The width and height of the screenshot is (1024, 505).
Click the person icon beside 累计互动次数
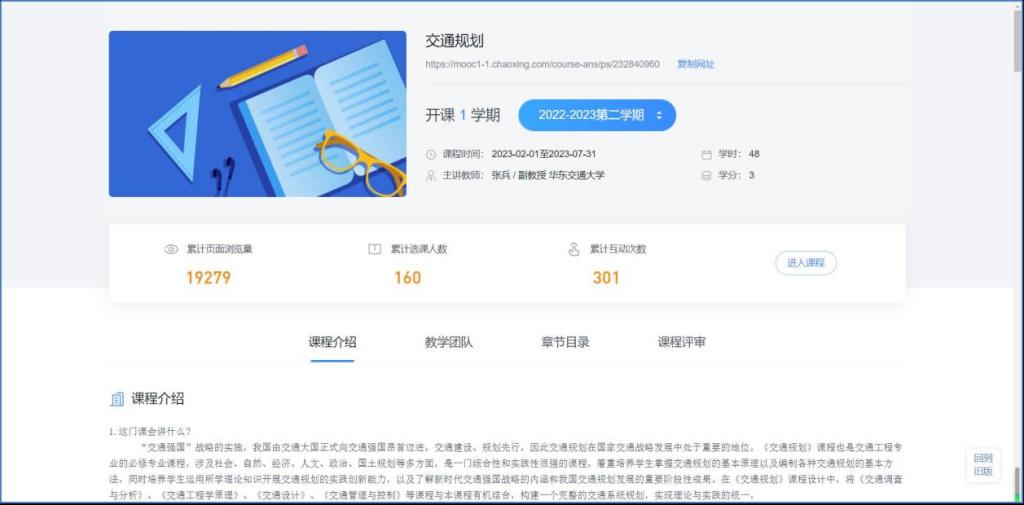pos(574,249)
